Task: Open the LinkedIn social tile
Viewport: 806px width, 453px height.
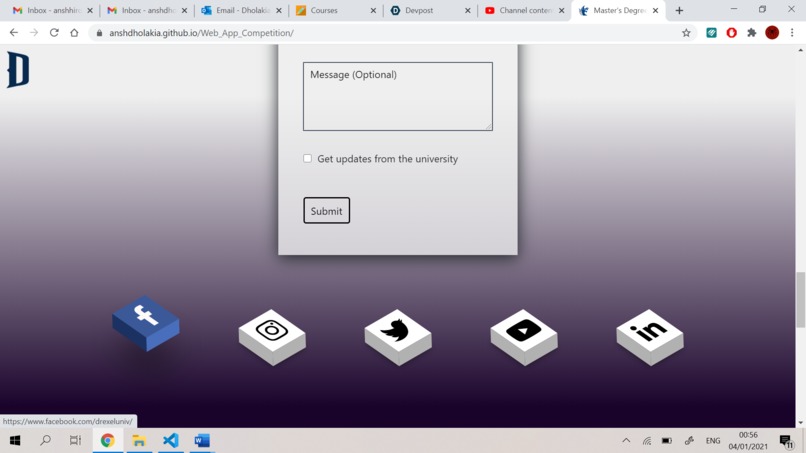Action: click(x=650, y=337)
